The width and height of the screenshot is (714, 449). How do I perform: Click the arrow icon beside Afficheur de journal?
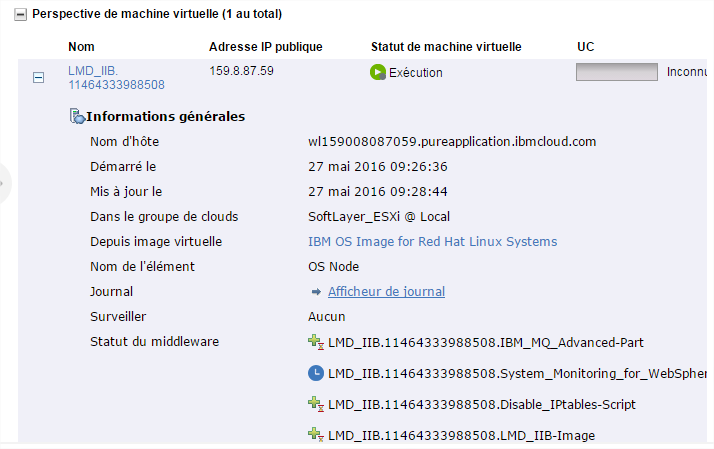tap(315, 292)
